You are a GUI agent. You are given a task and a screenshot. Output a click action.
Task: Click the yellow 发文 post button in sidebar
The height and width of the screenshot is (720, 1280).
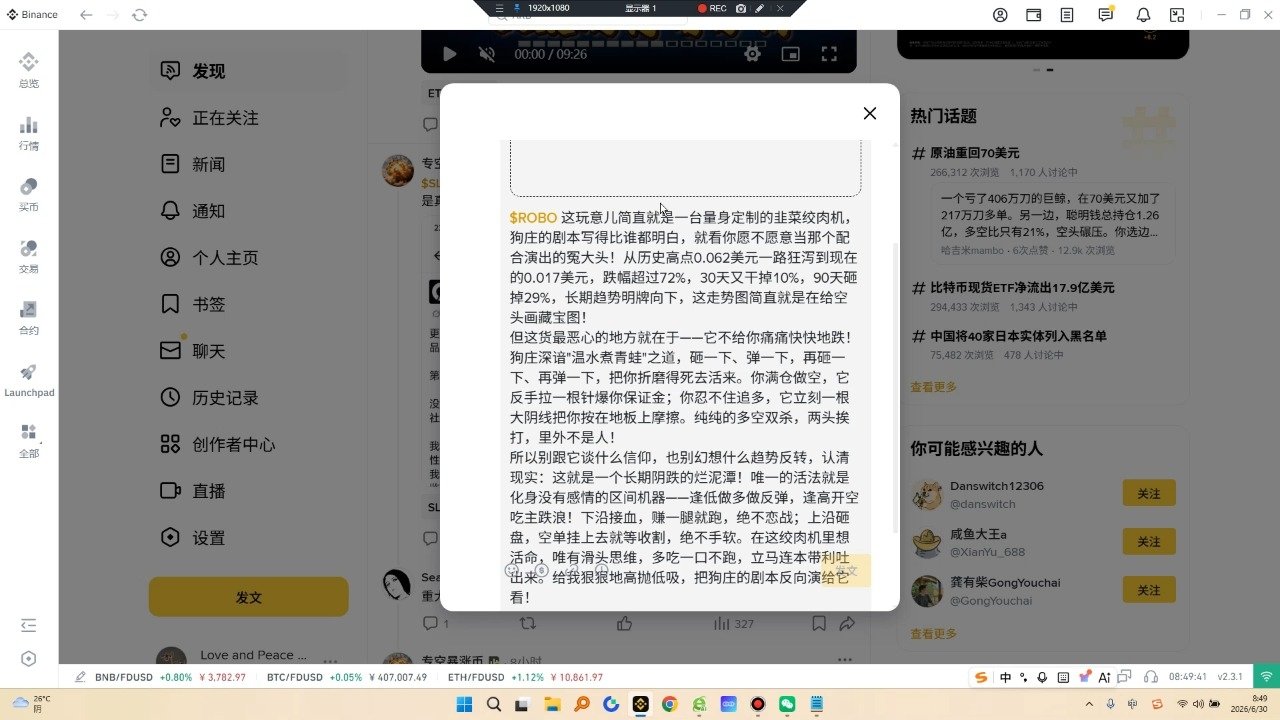pyautogui.click(x=249, y=597)
